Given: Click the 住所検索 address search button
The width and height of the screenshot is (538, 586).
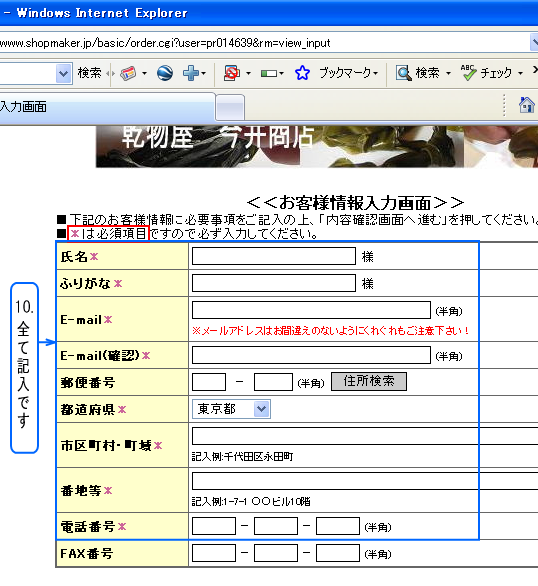Looking at the screenshot, I should click(x=369, y=381).
